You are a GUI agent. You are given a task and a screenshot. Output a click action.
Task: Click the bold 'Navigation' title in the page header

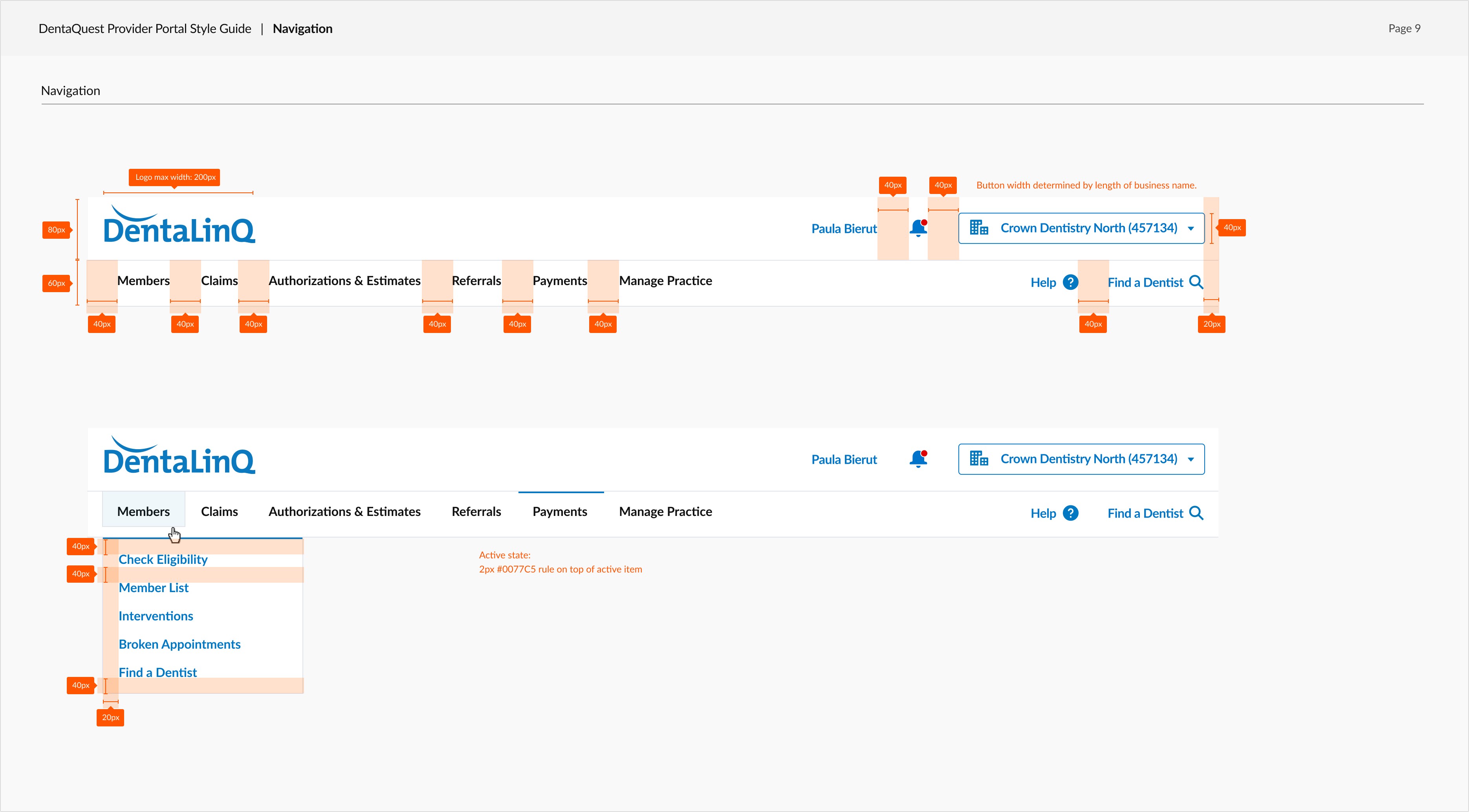302,29
